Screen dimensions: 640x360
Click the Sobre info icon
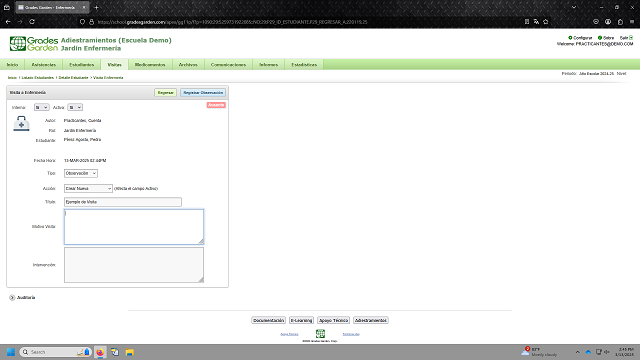[x=600, y=38]
